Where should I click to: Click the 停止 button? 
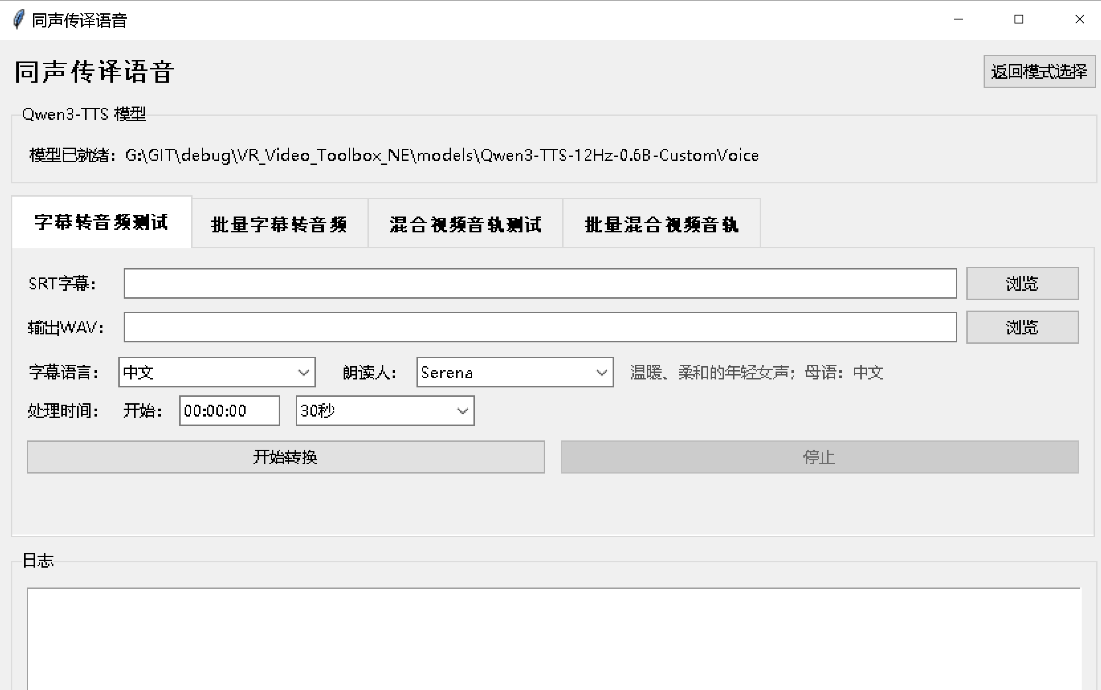tap(819, 457)
